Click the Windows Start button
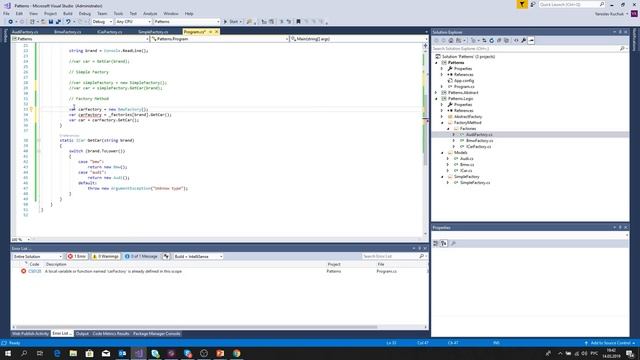Viewport: 640px width, 360px height. pyautogui.click(x=8, y=353)
